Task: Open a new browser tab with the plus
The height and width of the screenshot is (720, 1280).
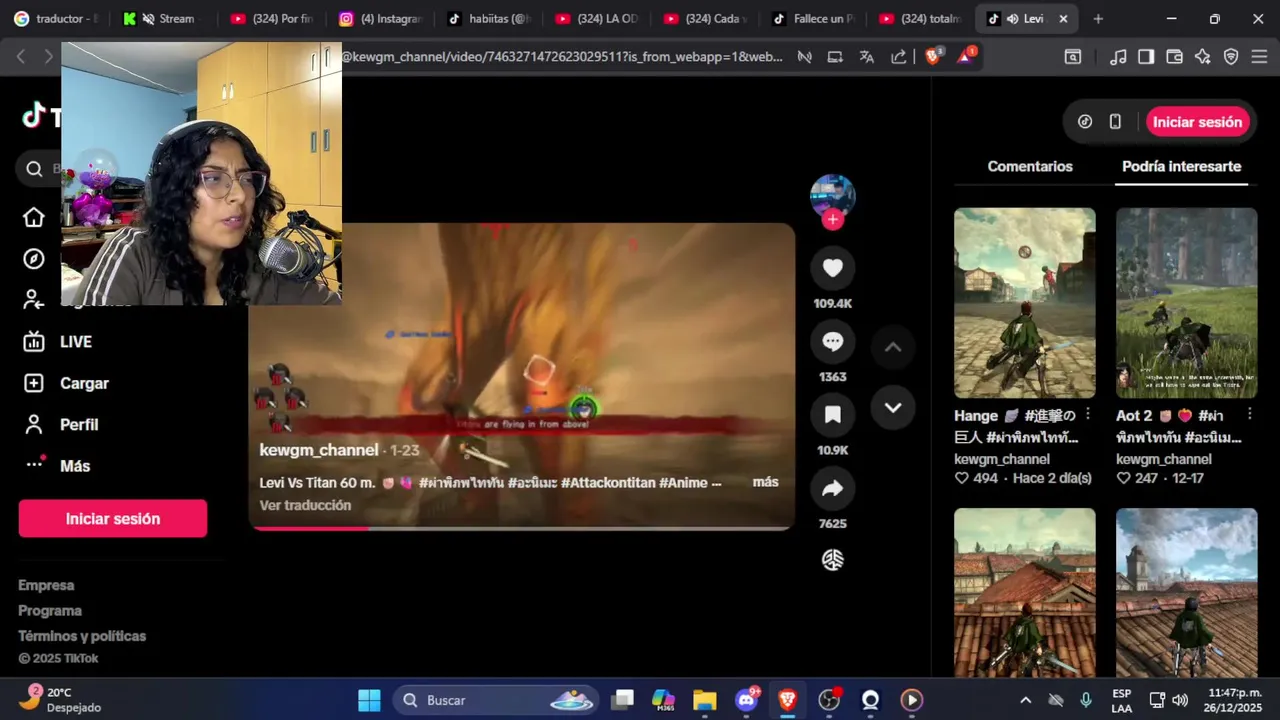Action: tap(1098, 19)
